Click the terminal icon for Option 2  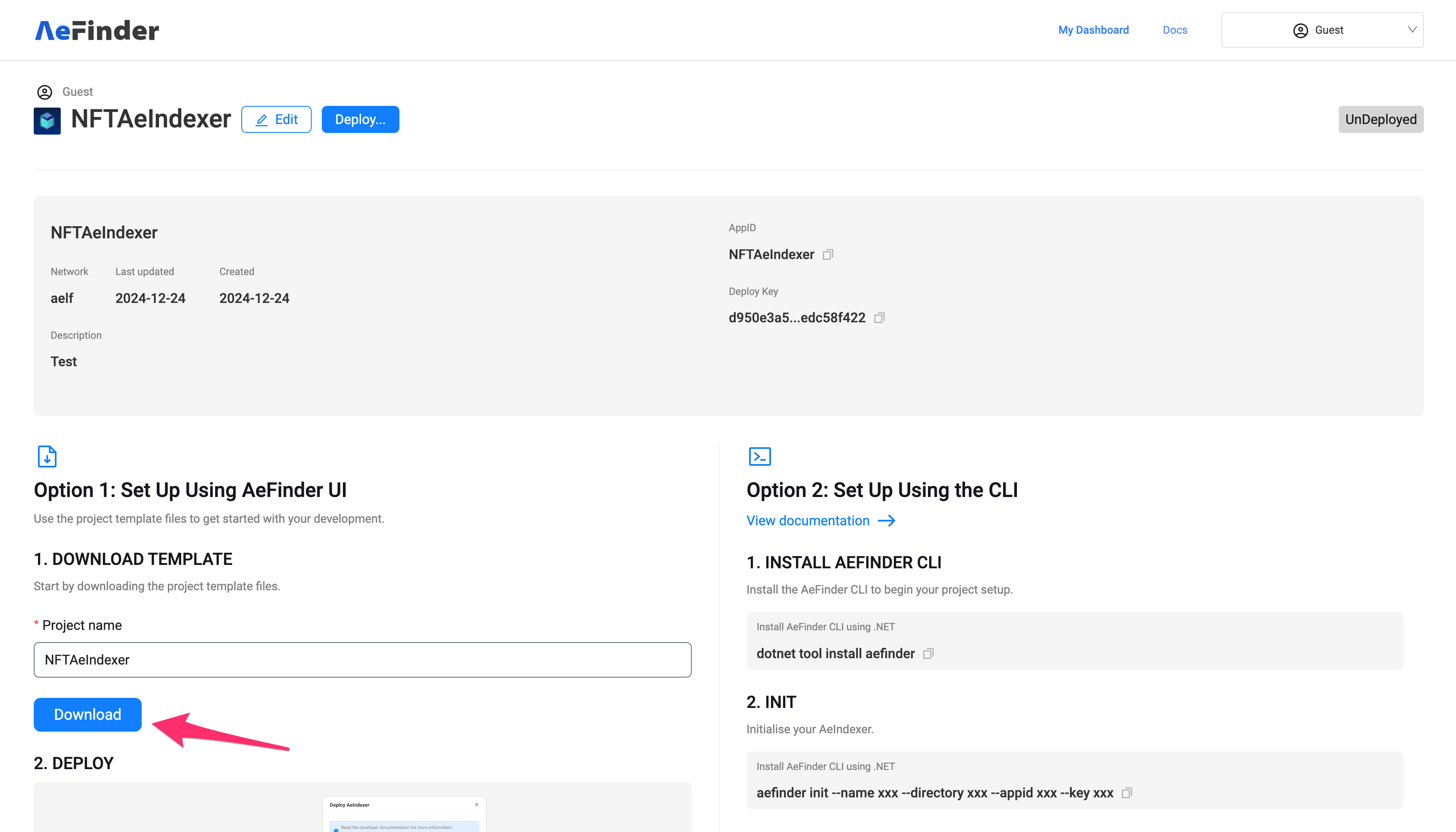(x=760, y=456)
